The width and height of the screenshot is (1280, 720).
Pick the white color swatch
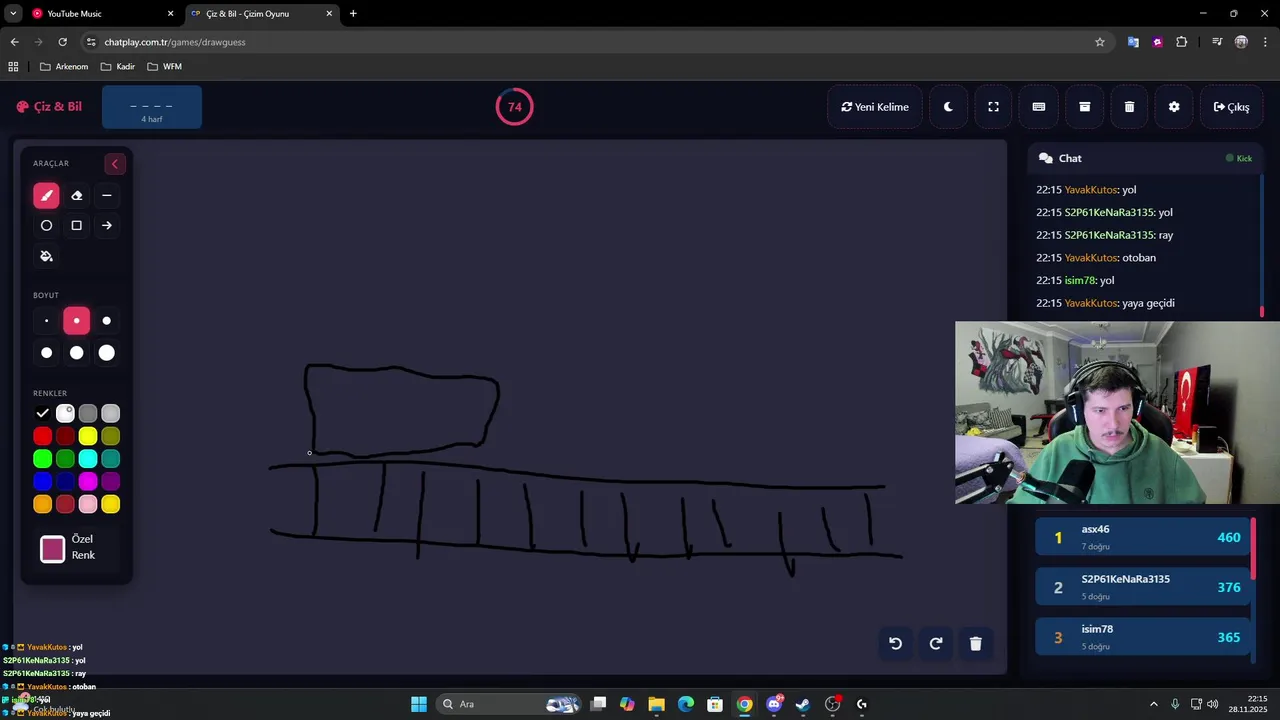click(65, 413)
